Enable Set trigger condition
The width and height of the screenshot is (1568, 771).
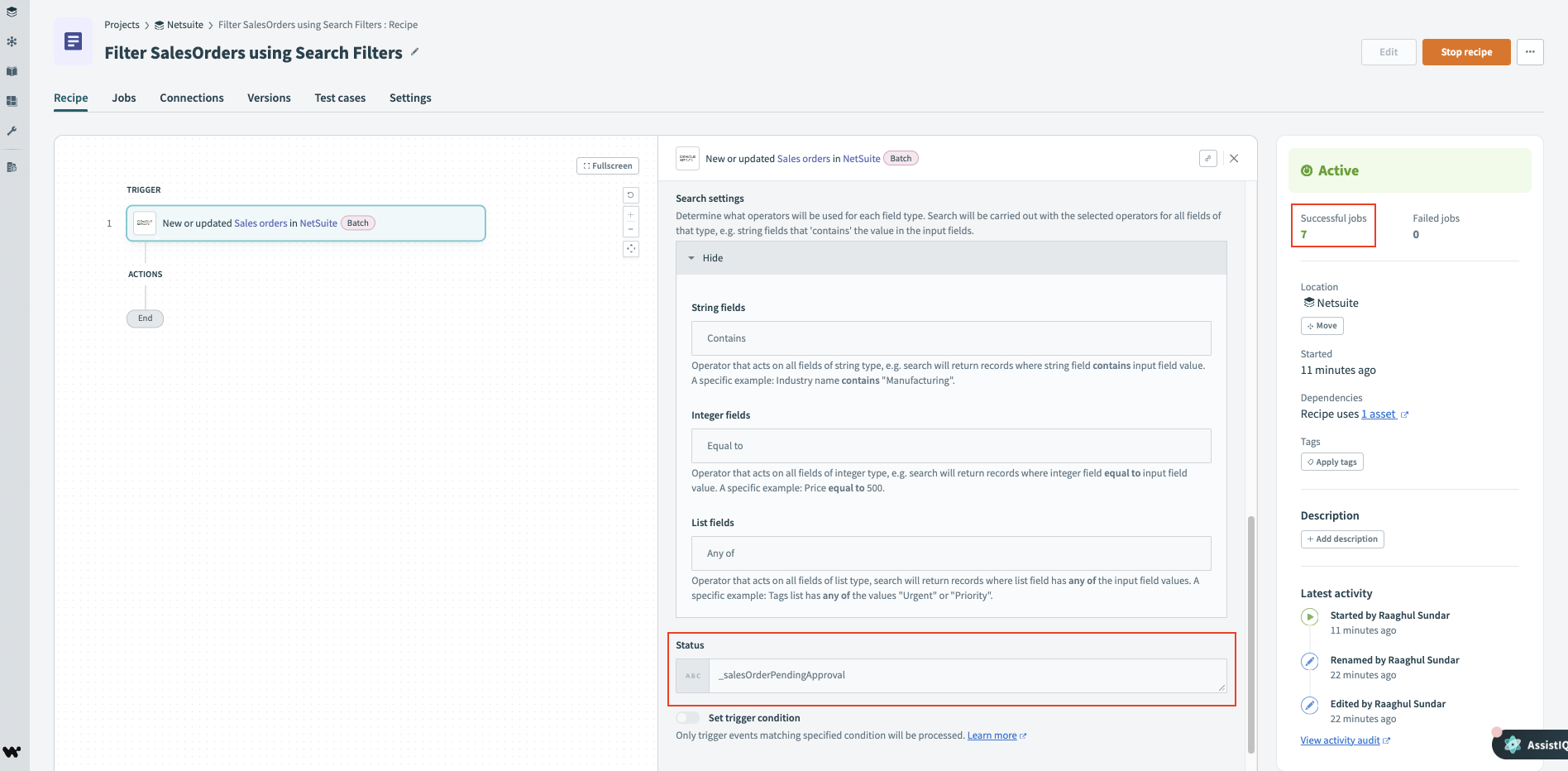(x=687, y=717)
